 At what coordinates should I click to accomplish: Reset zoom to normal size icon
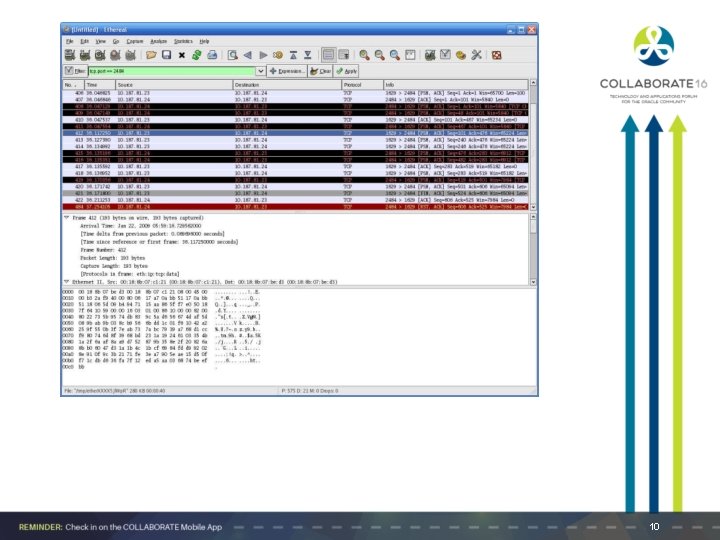[394, 55]
